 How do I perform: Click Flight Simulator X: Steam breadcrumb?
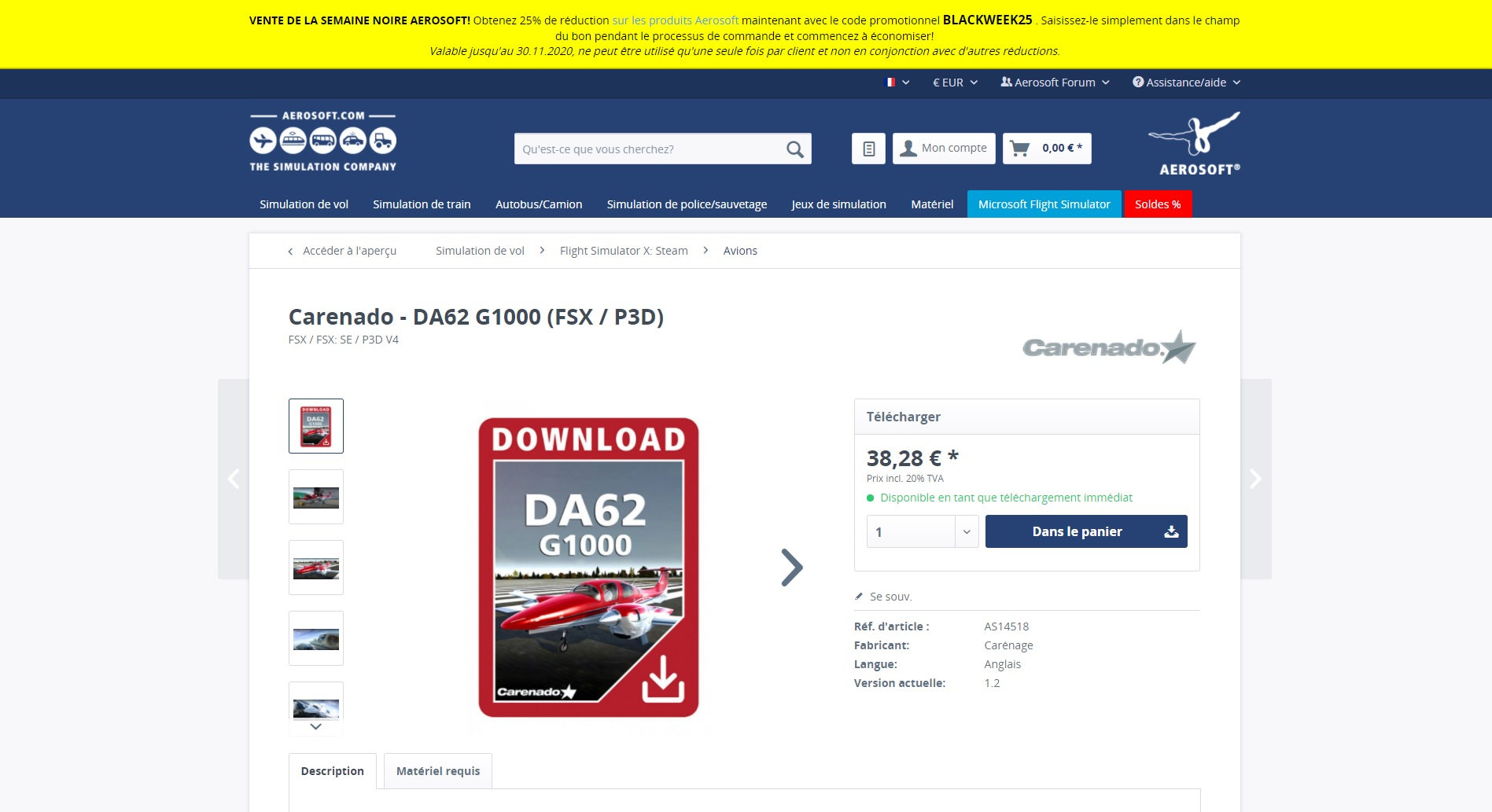624,251
